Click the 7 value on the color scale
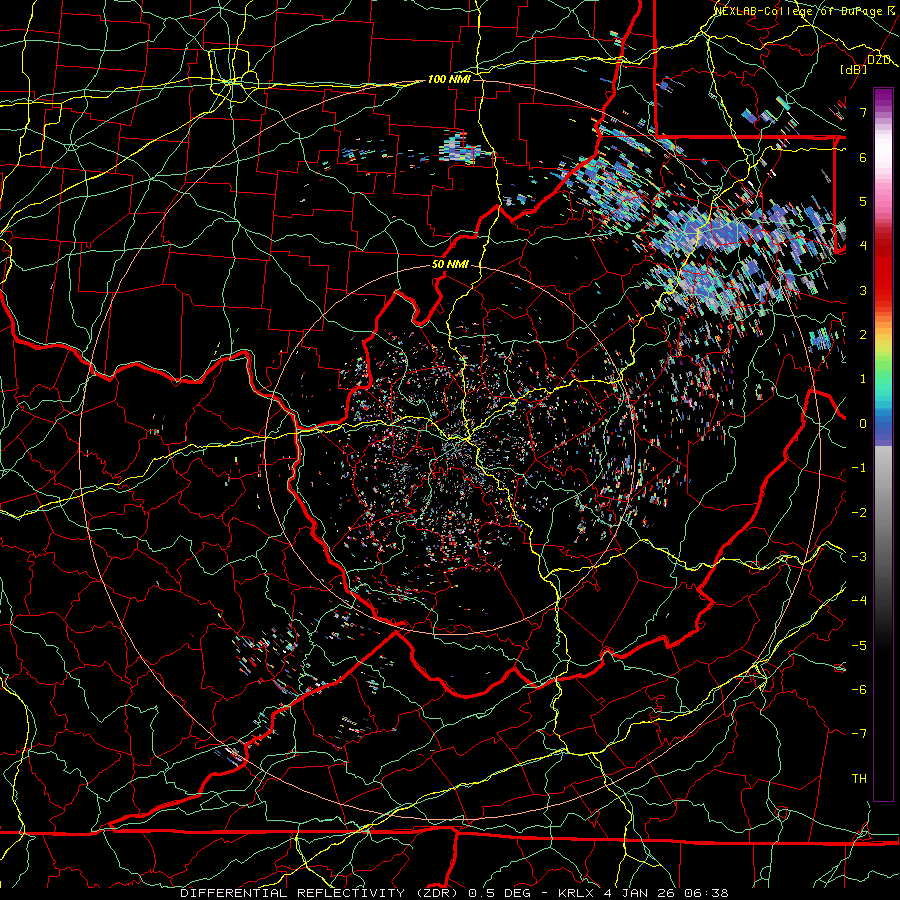The image size is (900, 900). [863, 112]
